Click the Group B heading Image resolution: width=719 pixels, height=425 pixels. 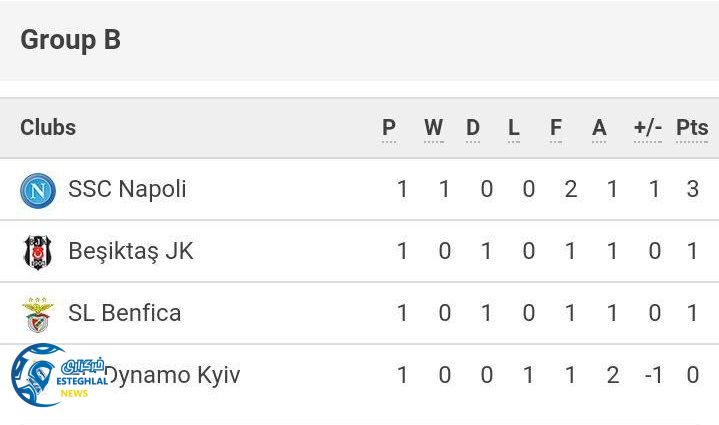70,39
